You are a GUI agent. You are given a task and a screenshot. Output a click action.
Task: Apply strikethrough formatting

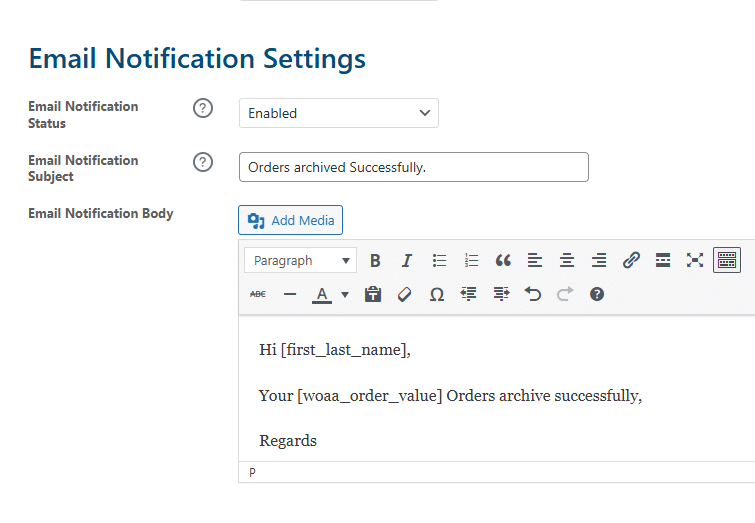tap(258, 294)
